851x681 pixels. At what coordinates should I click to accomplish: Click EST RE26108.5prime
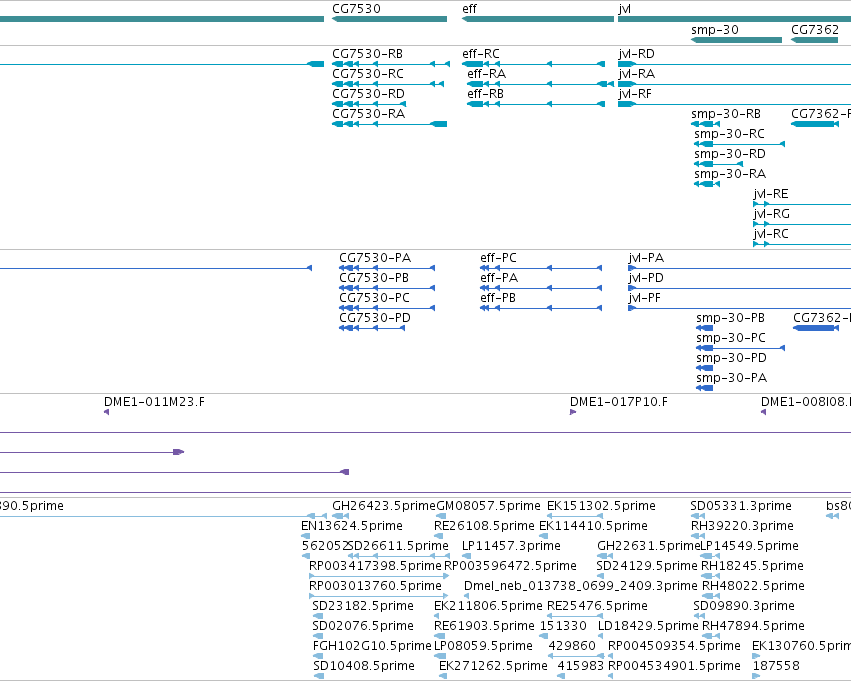439,536
